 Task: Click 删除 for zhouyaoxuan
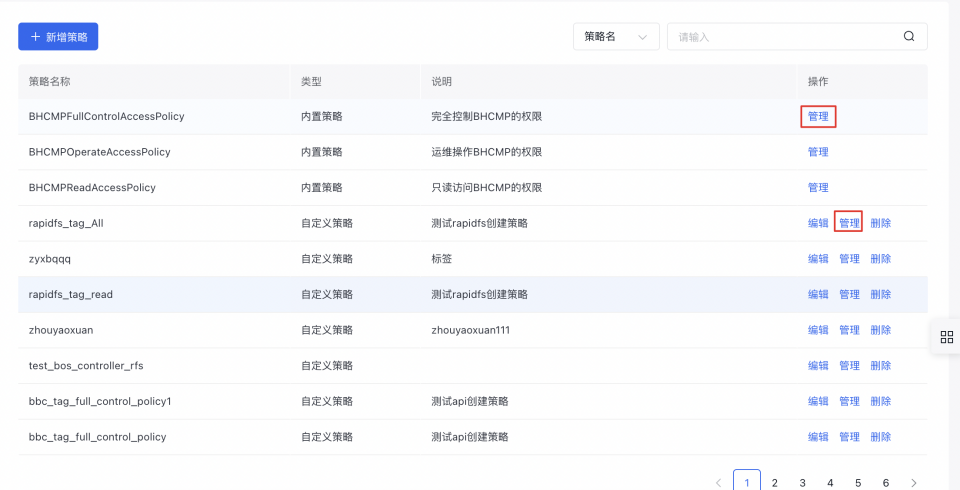[x=880, y=330]
